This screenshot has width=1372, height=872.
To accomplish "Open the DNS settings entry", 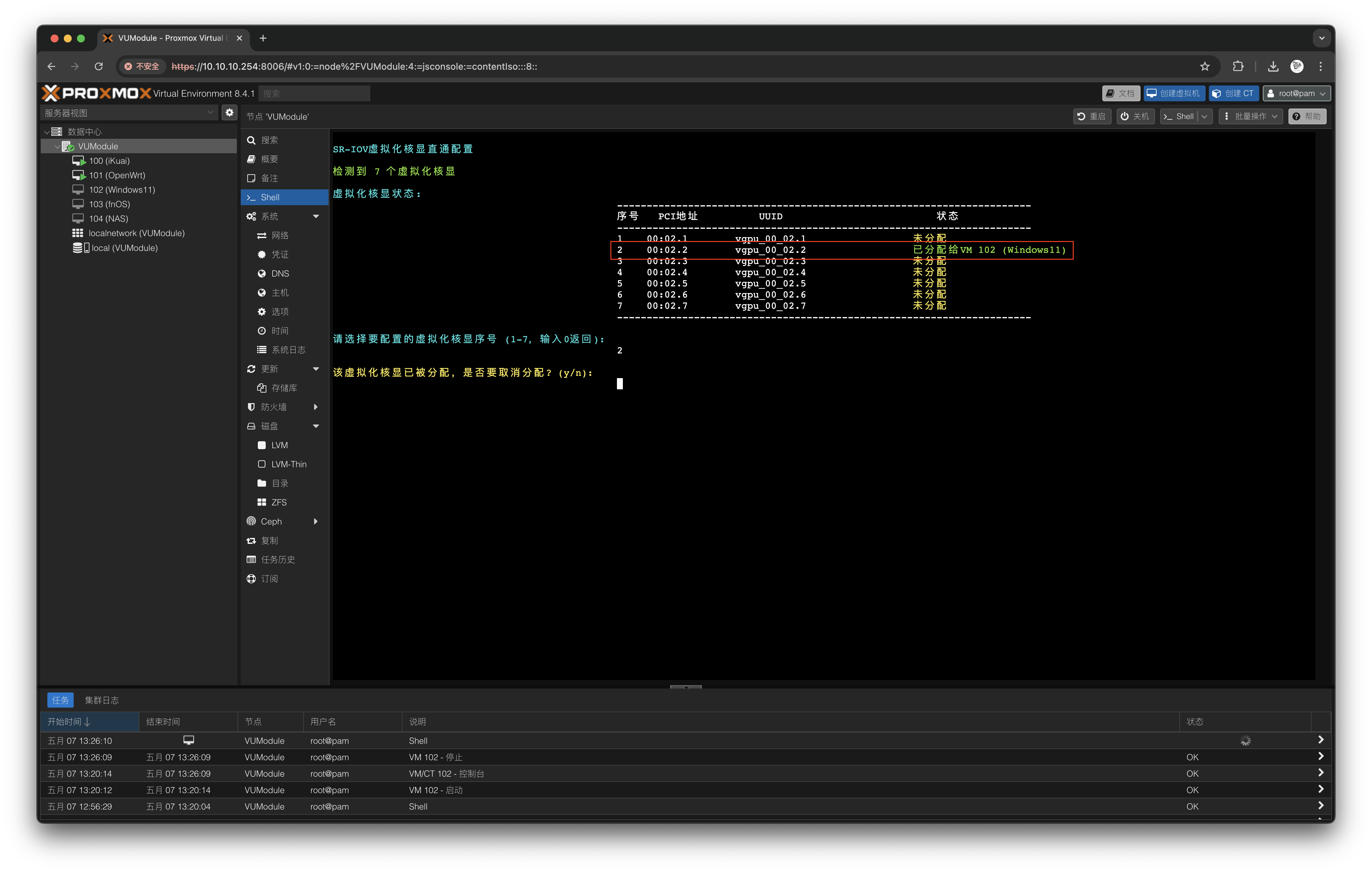I will pos(280,274).
